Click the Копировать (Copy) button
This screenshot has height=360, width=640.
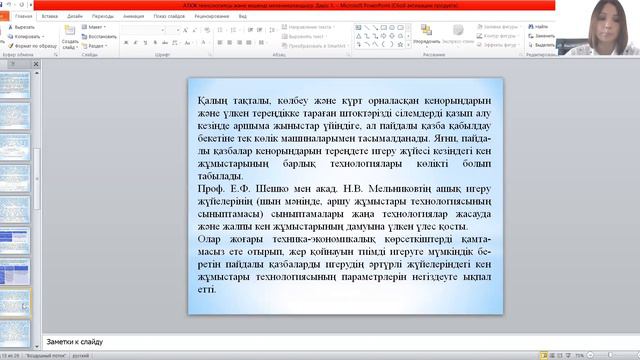26,37
